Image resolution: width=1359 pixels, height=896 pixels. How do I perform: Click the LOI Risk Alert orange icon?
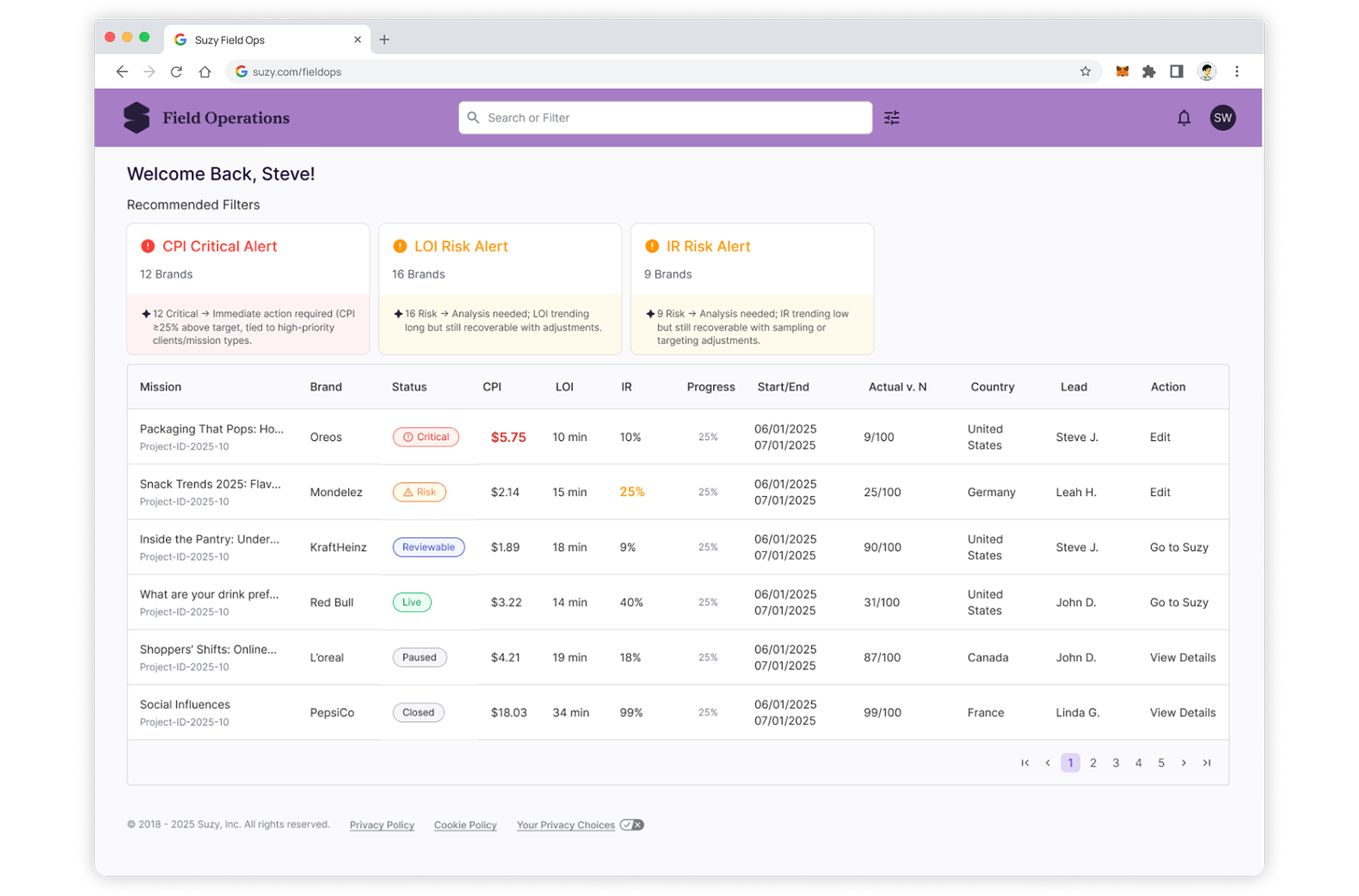coord(400,246)
